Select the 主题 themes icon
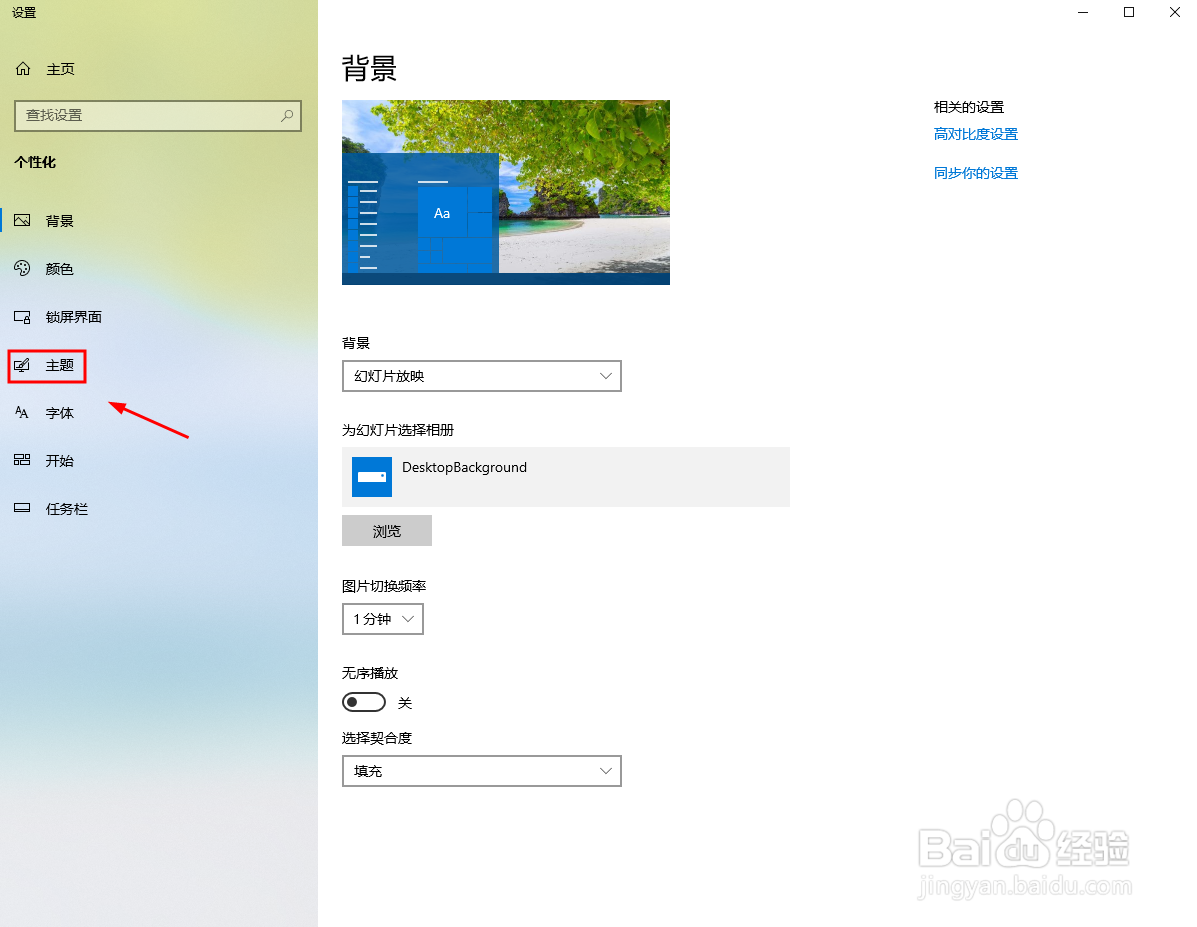Image resolution: width=1197 pixels, height=927 pixels. 22,366
